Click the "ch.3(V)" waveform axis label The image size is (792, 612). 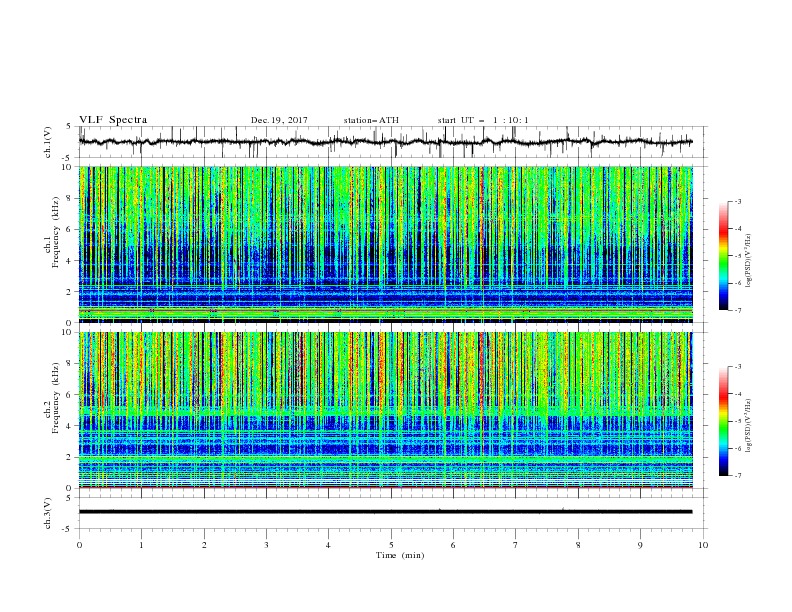click(48, 513)
